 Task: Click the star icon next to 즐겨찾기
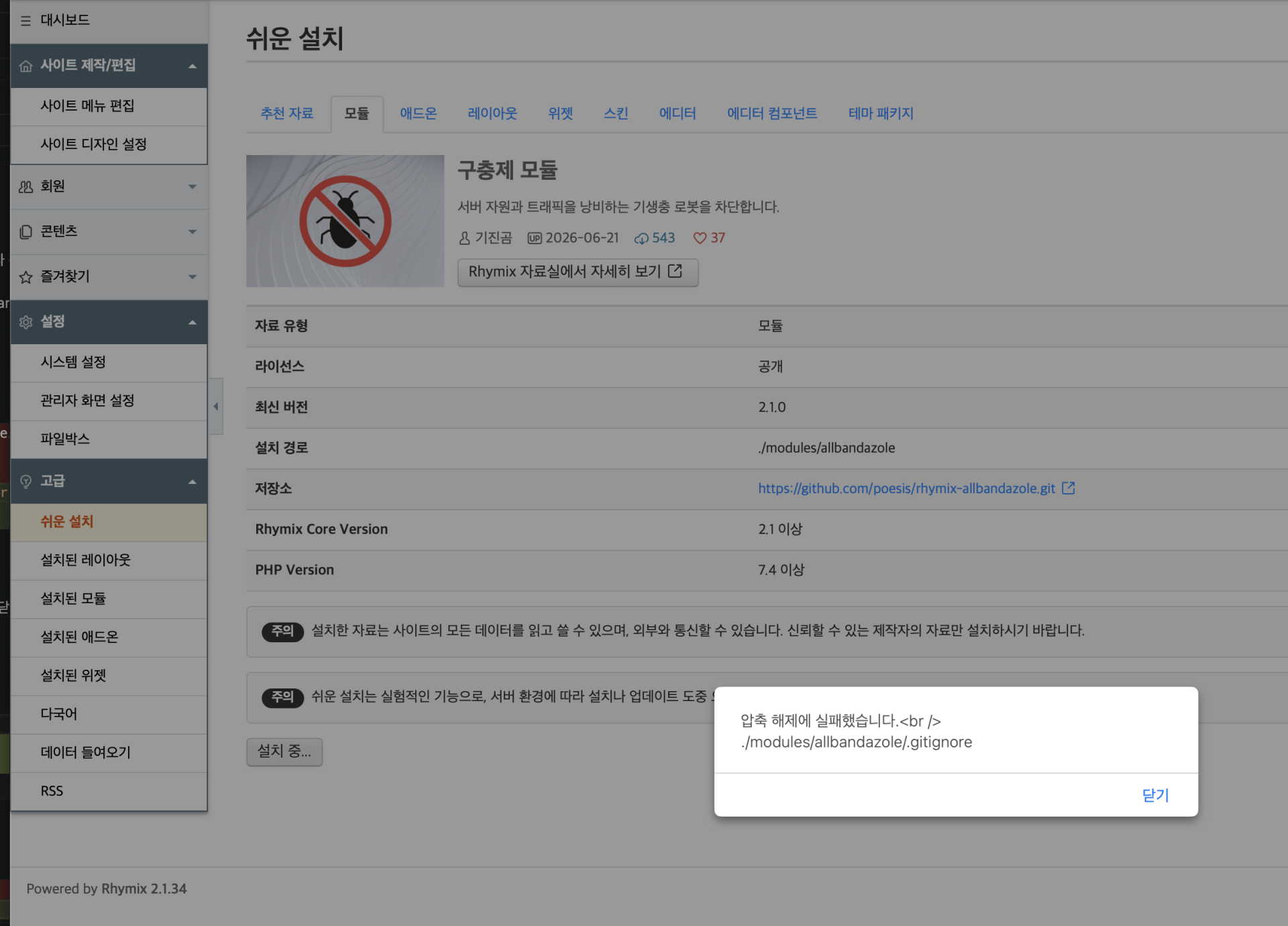[25, 276]
